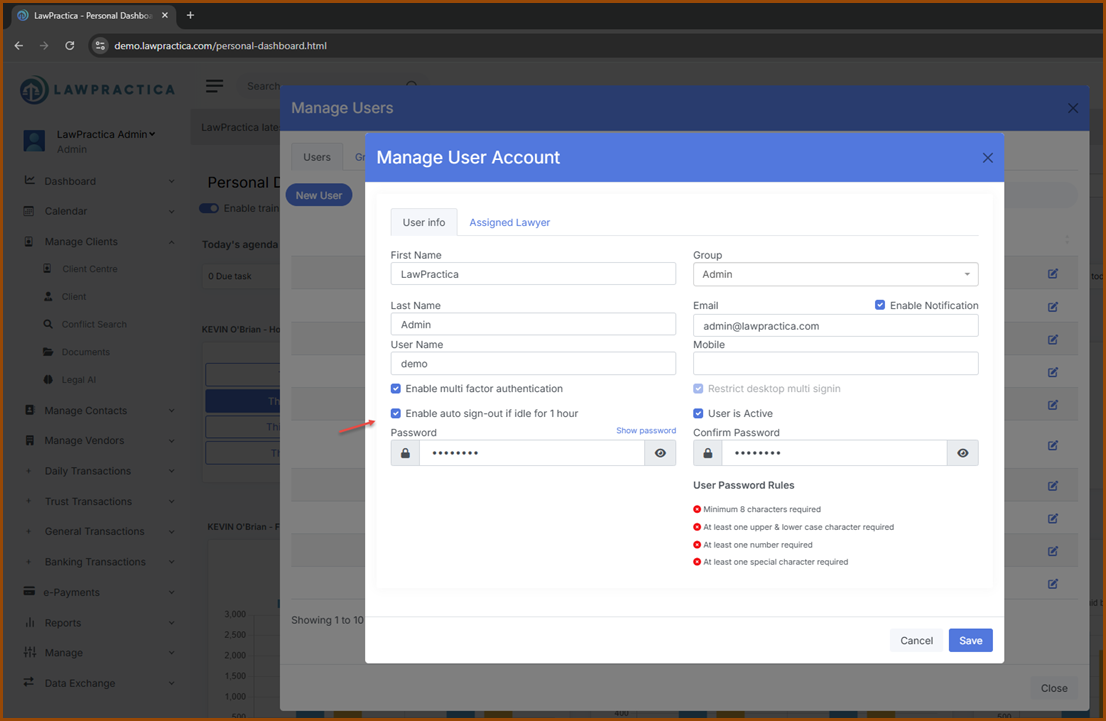1106x721 pixels.
Task: Click the Legal AI icon
Action: click(48, 380)
